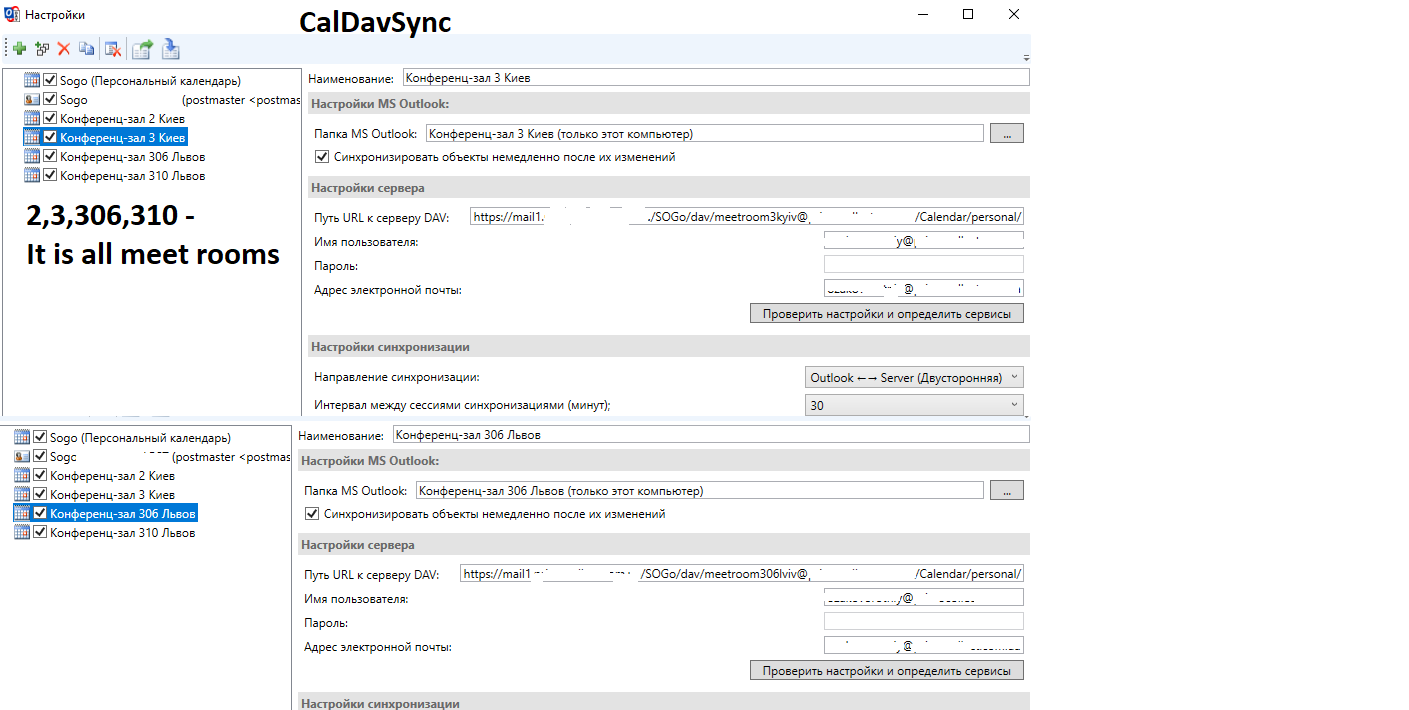Click the empty Пароль field below meetroom306lviv URL
Image resolution: width=1409 pixels, height=710 pixels.
click(924, 621)
